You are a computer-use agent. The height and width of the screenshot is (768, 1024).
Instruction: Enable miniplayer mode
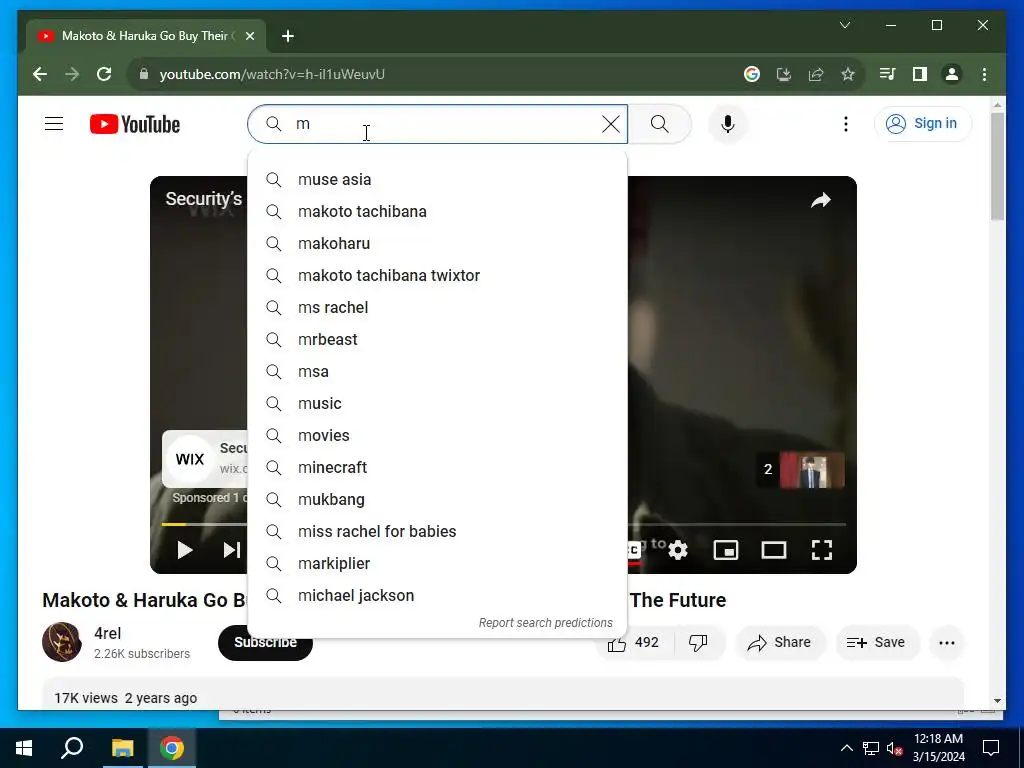pos(726,550)
